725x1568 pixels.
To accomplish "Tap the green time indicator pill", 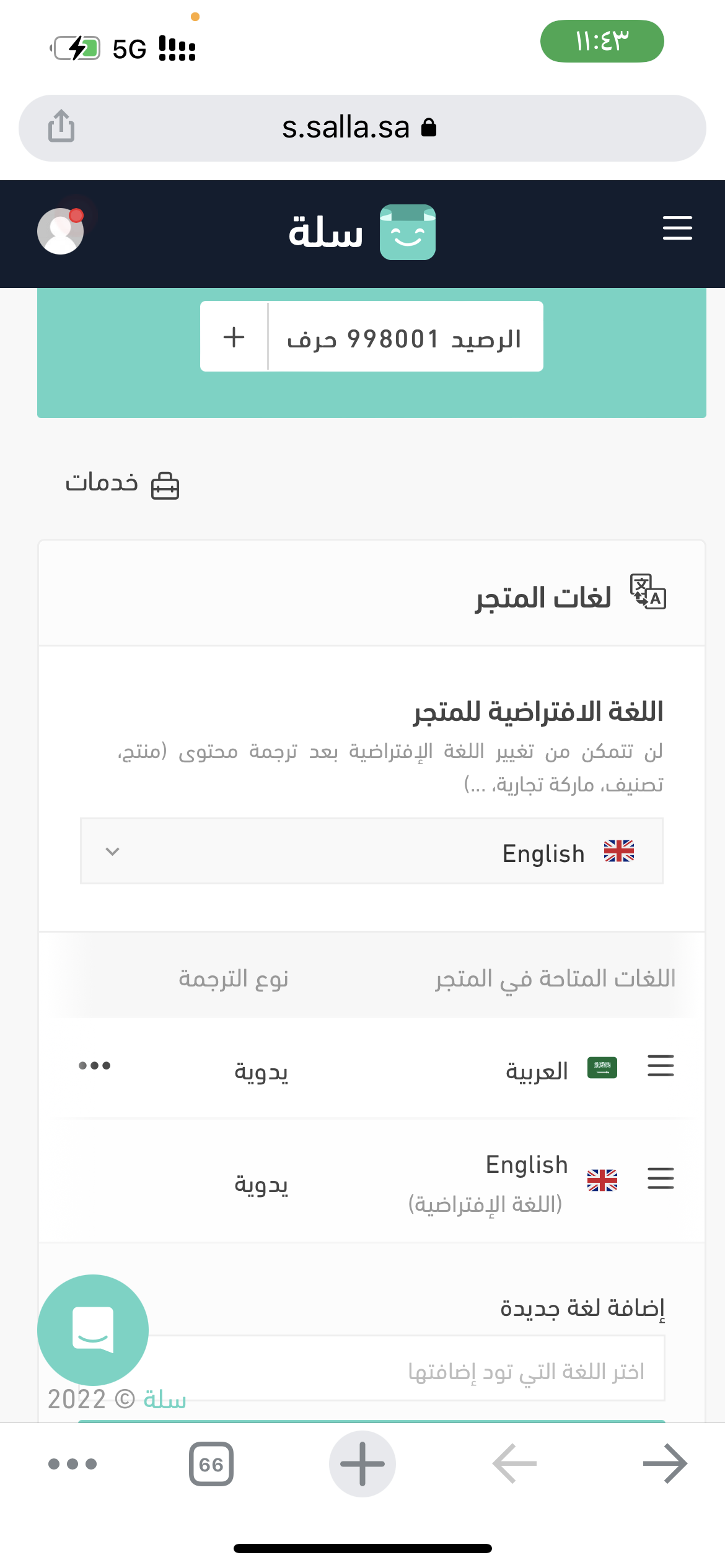I will tap(602, 41).
